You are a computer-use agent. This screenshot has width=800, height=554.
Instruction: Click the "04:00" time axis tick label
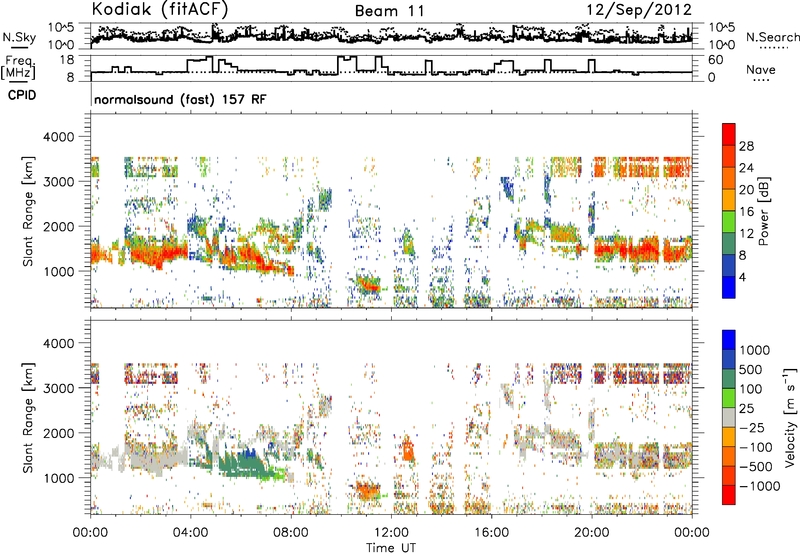coord(191,533)
